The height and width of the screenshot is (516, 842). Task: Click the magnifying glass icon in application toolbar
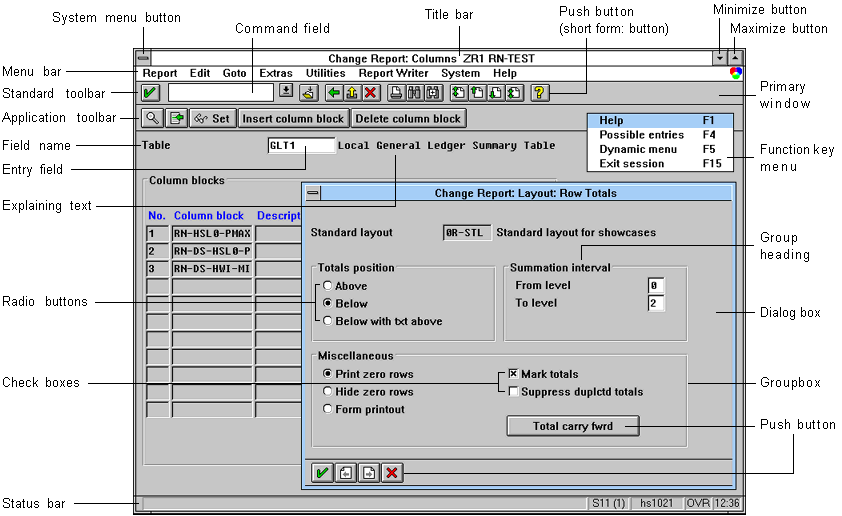[151, 118]
